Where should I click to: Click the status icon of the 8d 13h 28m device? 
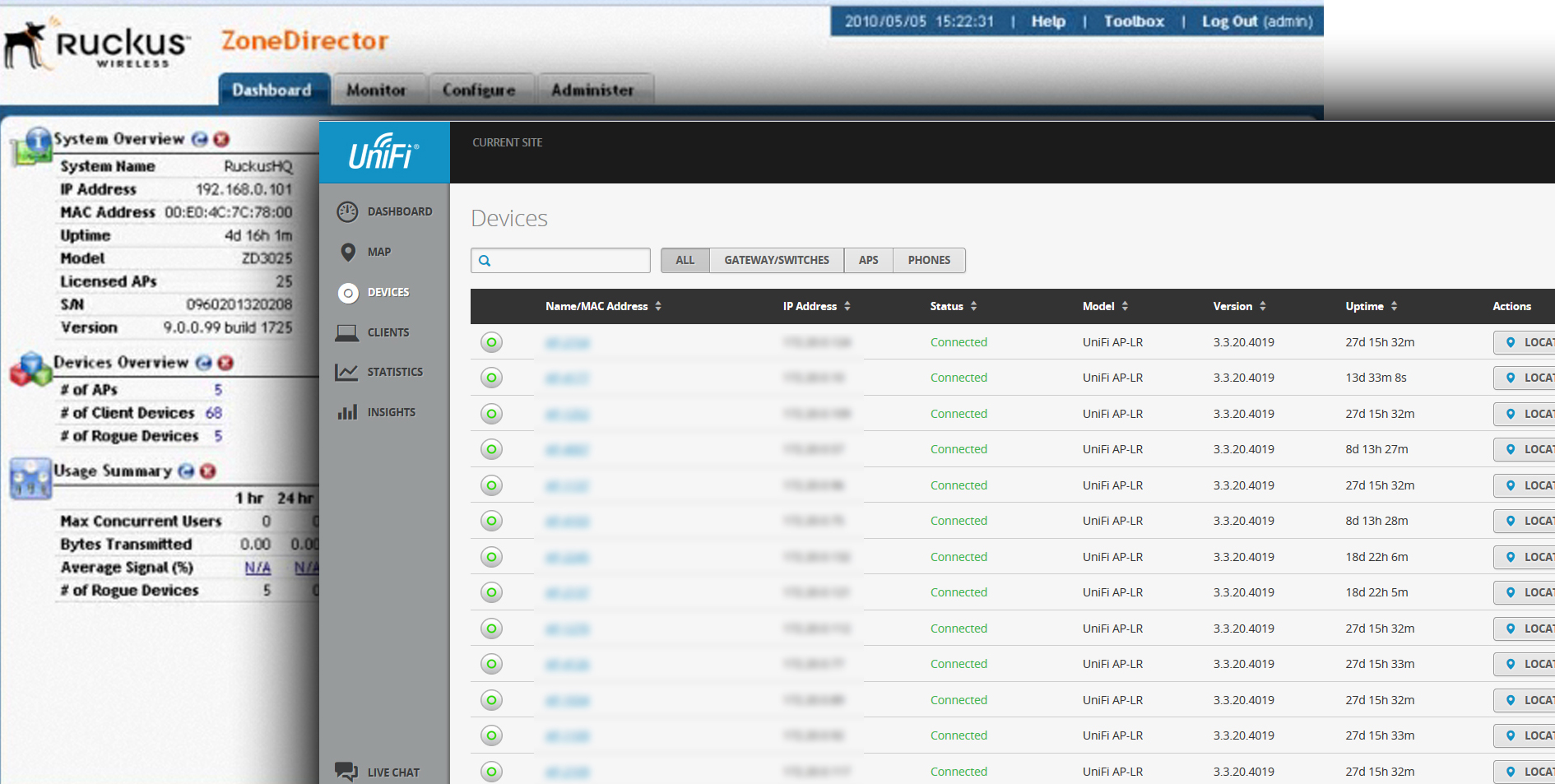point(492,521)
